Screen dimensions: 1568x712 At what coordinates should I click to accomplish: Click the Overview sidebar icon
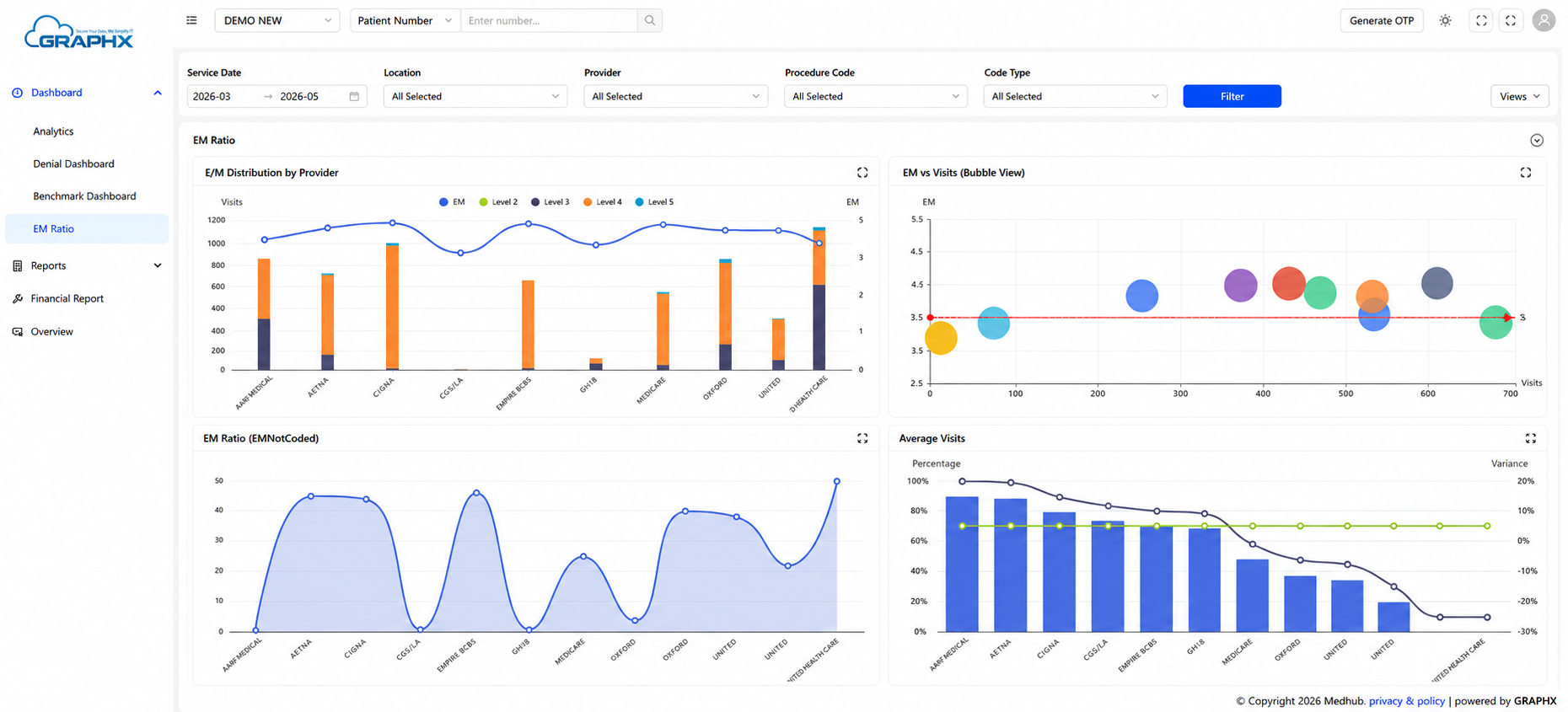pos(17,331)
